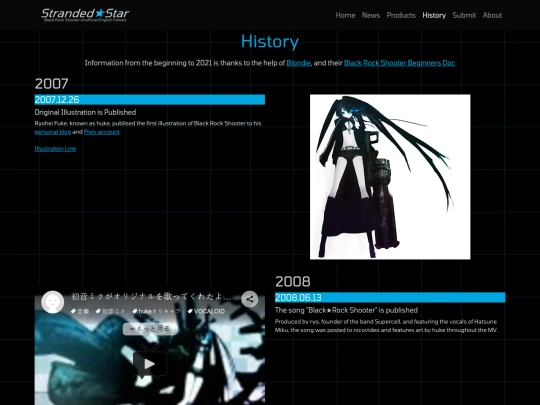Select the '音楽' video tag
The width and height of the screenshot is (540, 405).
(x=80, y=311)
